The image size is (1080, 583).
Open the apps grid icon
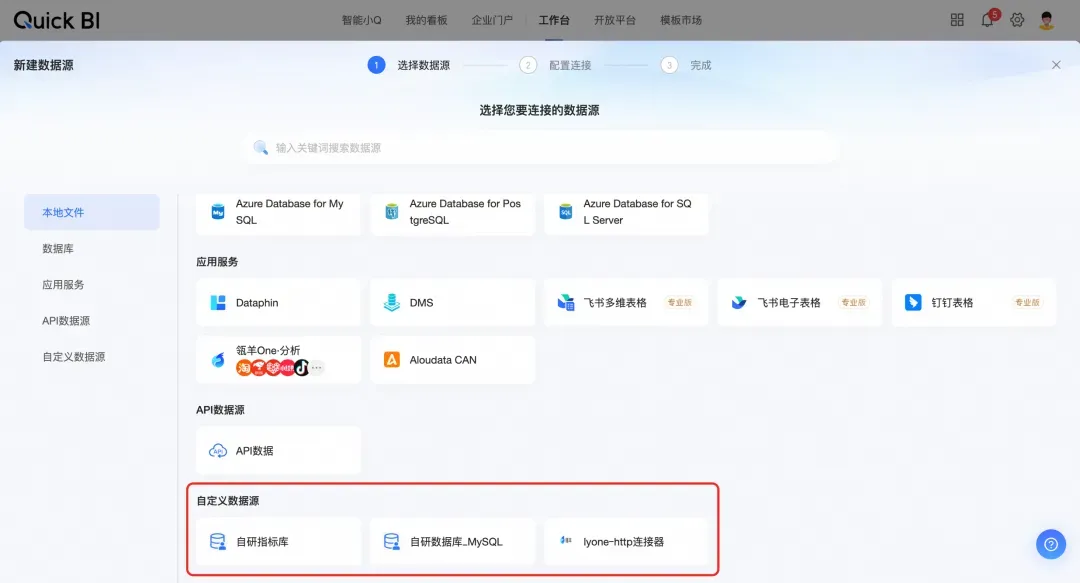click(957, 20)
